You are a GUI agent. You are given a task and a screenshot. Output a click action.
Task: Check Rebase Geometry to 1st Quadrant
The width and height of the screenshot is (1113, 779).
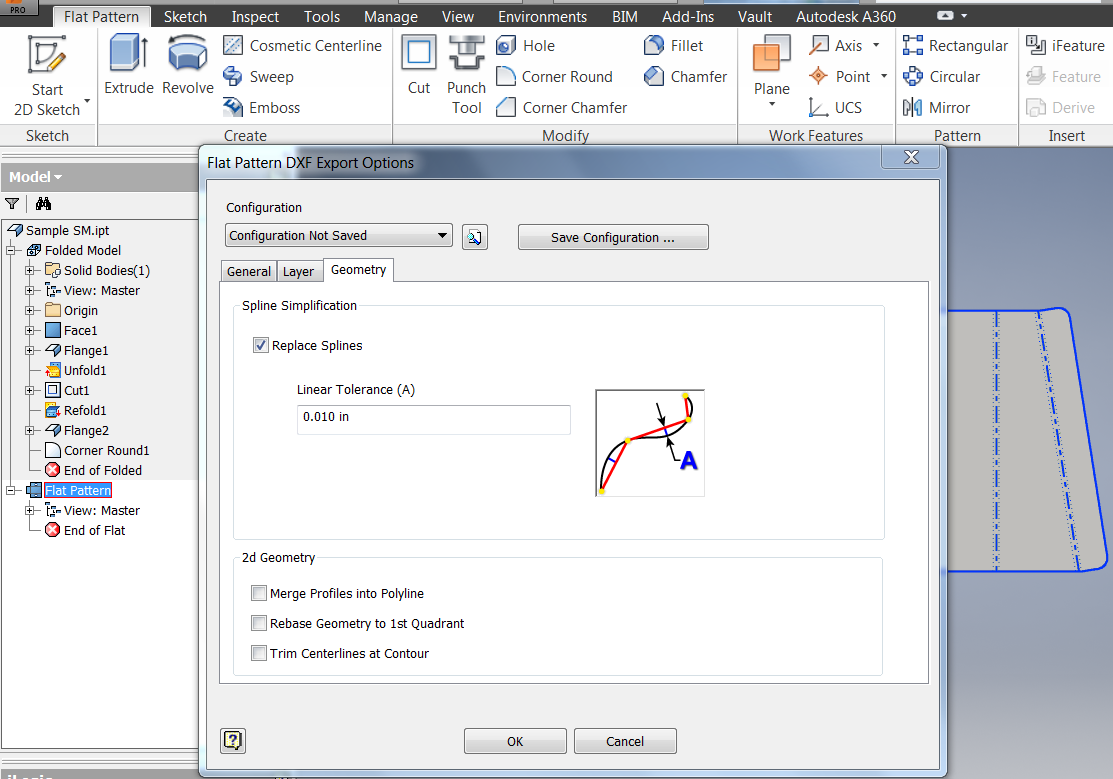[x=259, y=623]
